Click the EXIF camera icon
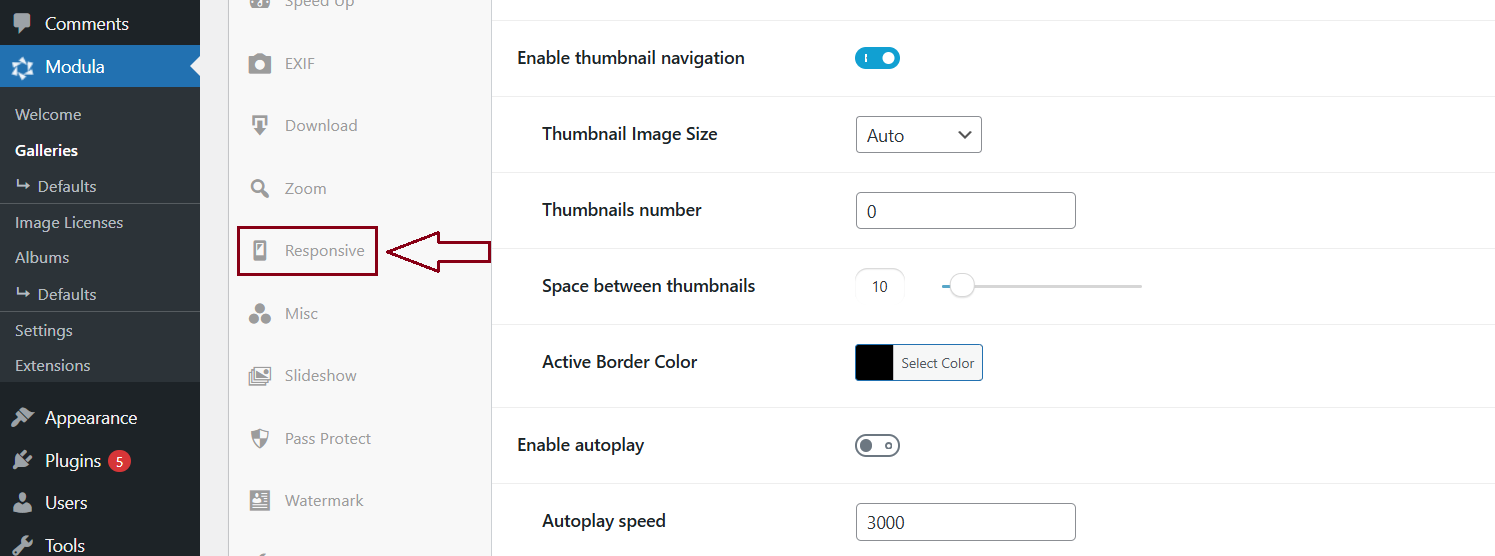This screenshot has height=556, width=1495. (x=260, y=64)
